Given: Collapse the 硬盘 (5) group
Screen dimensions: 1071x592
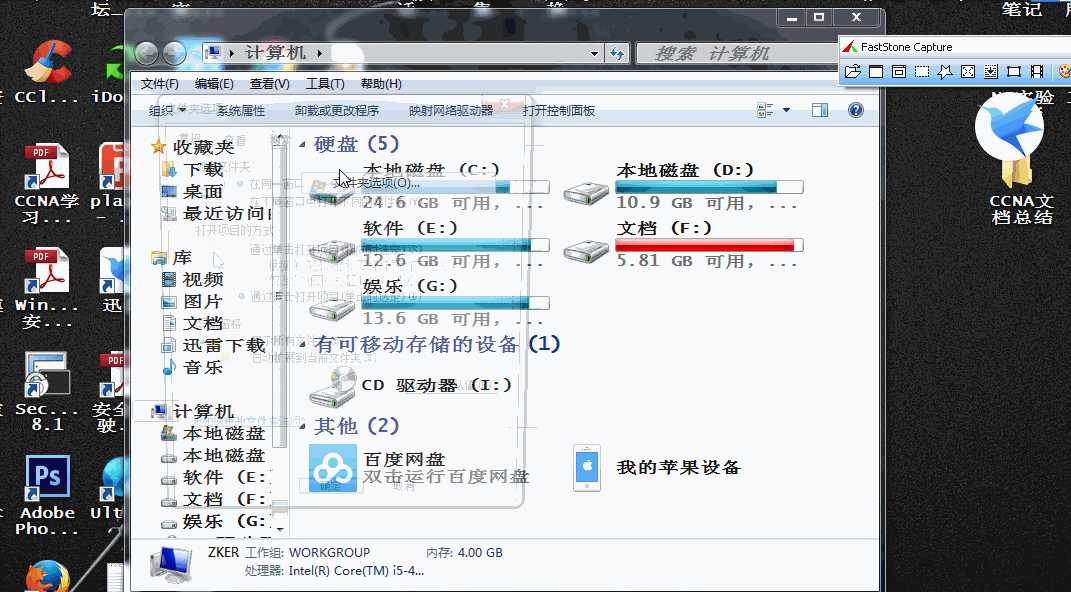Looking at the screenshot, I should click(x=303, y=144).
